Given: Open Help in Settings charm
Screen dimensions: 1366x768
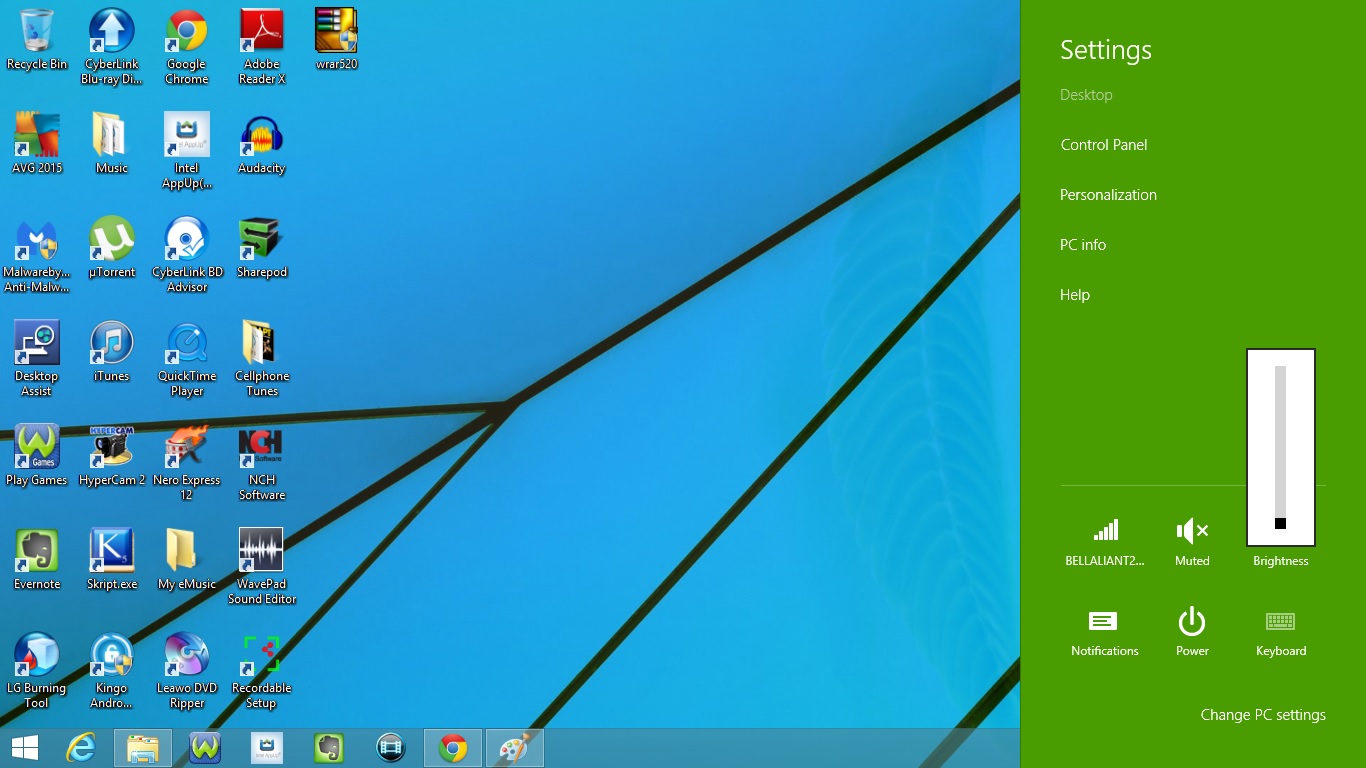Looking at the screenshot, I should pyautogui.click(x=1075, y=295).
